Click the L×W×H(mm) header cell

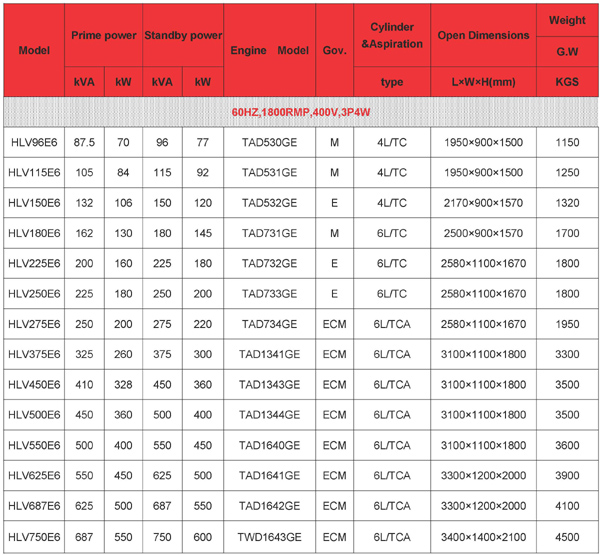tap(483, 82)
